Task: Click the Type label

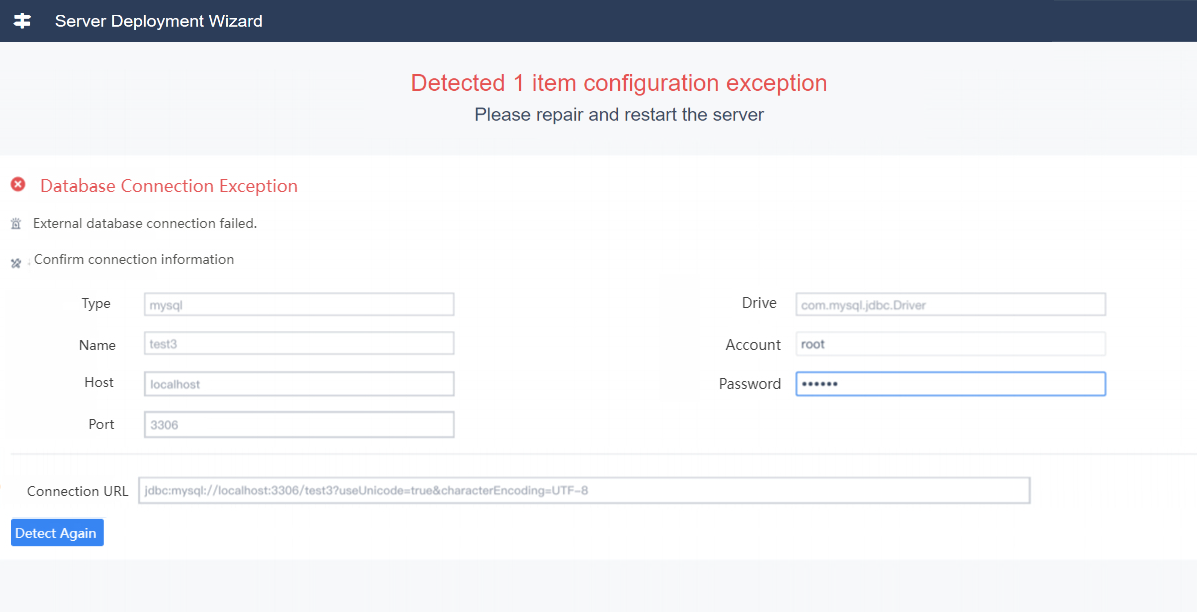Action: pos(96,304)
